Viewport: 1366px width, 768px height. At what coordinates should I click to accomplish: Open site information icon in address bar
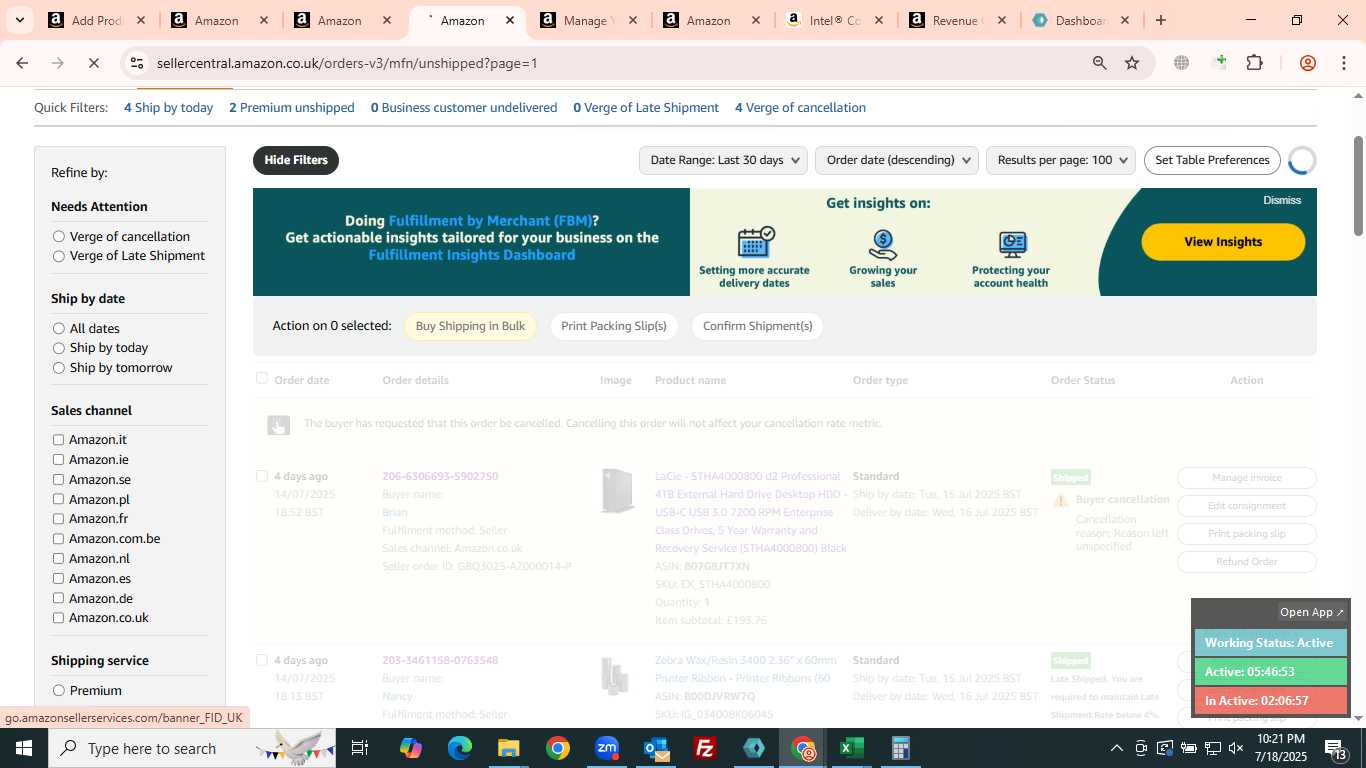(x=137, y=63)
